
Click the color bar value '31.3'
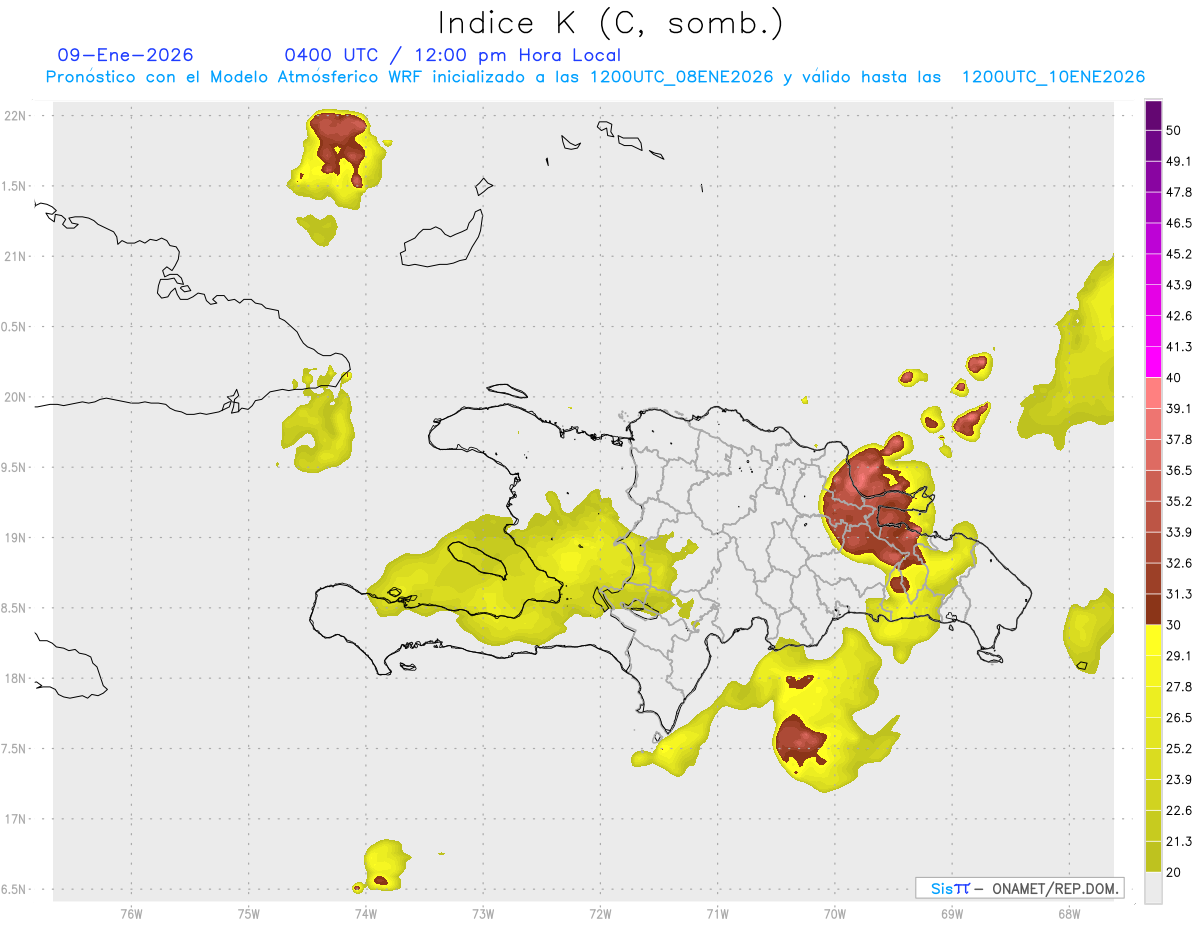tap(1179, 594)
